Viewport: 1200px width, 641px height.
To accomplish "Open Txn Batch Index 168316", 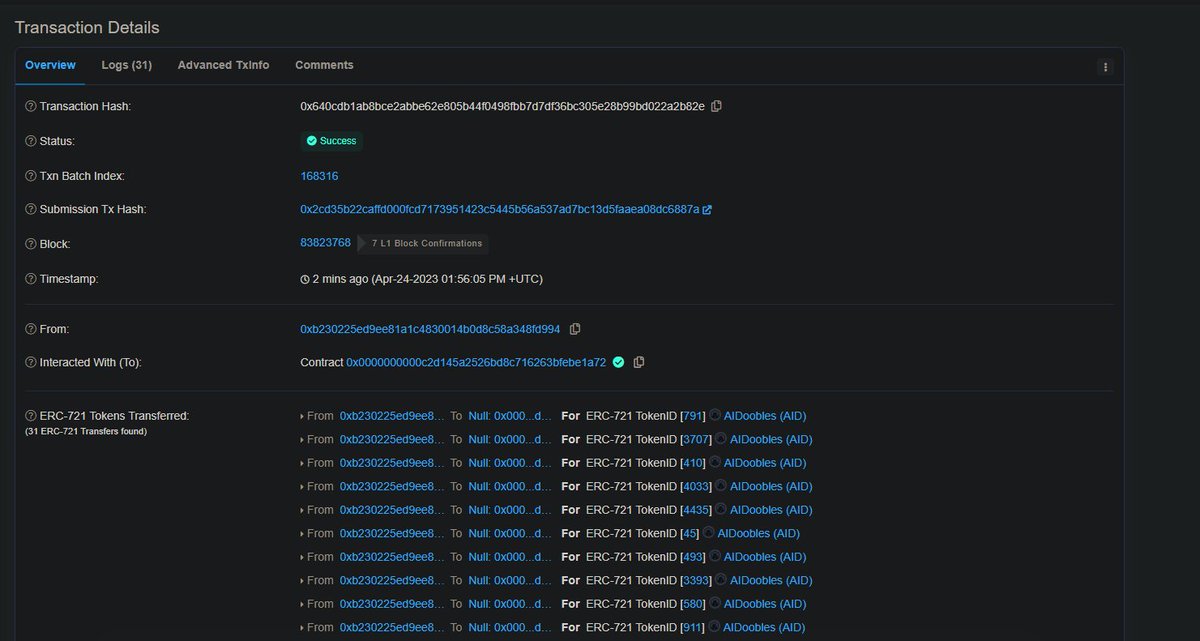I will pyautogui.click(x=319, y=175).
